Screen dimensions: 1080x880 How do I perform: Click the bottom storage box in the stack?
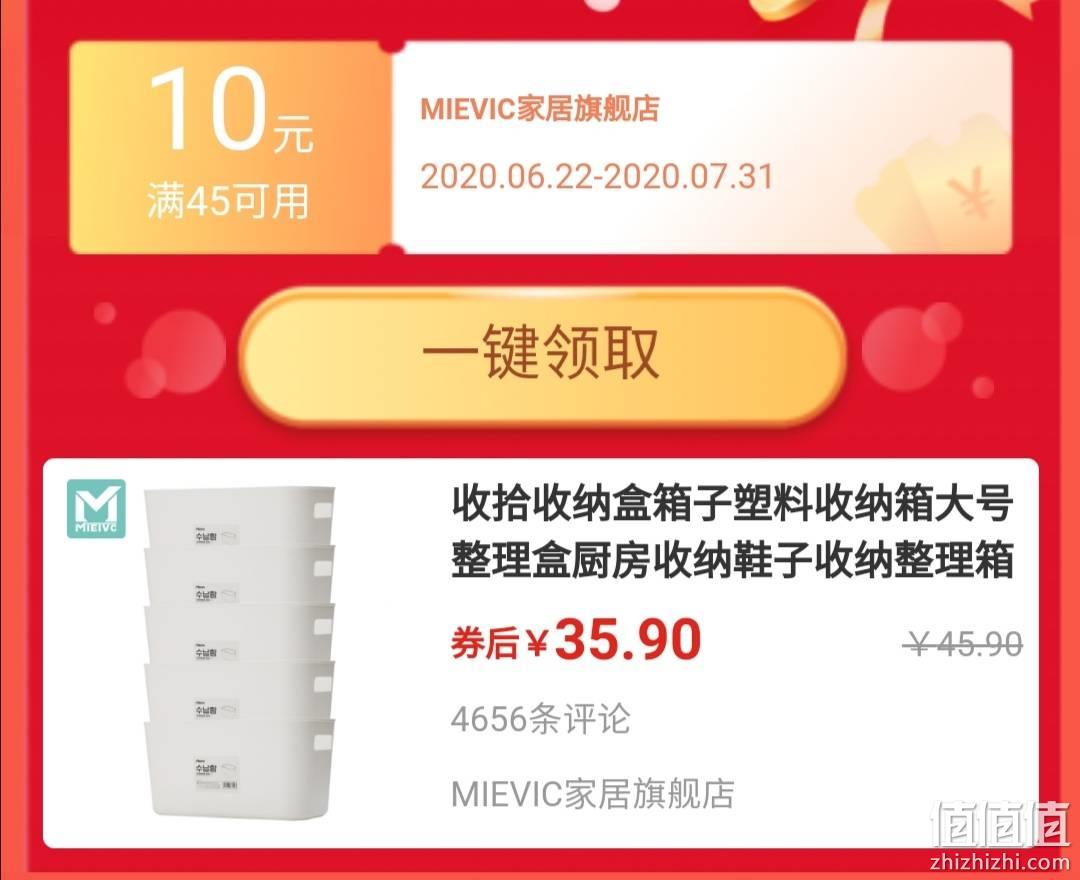click(238, 768)
